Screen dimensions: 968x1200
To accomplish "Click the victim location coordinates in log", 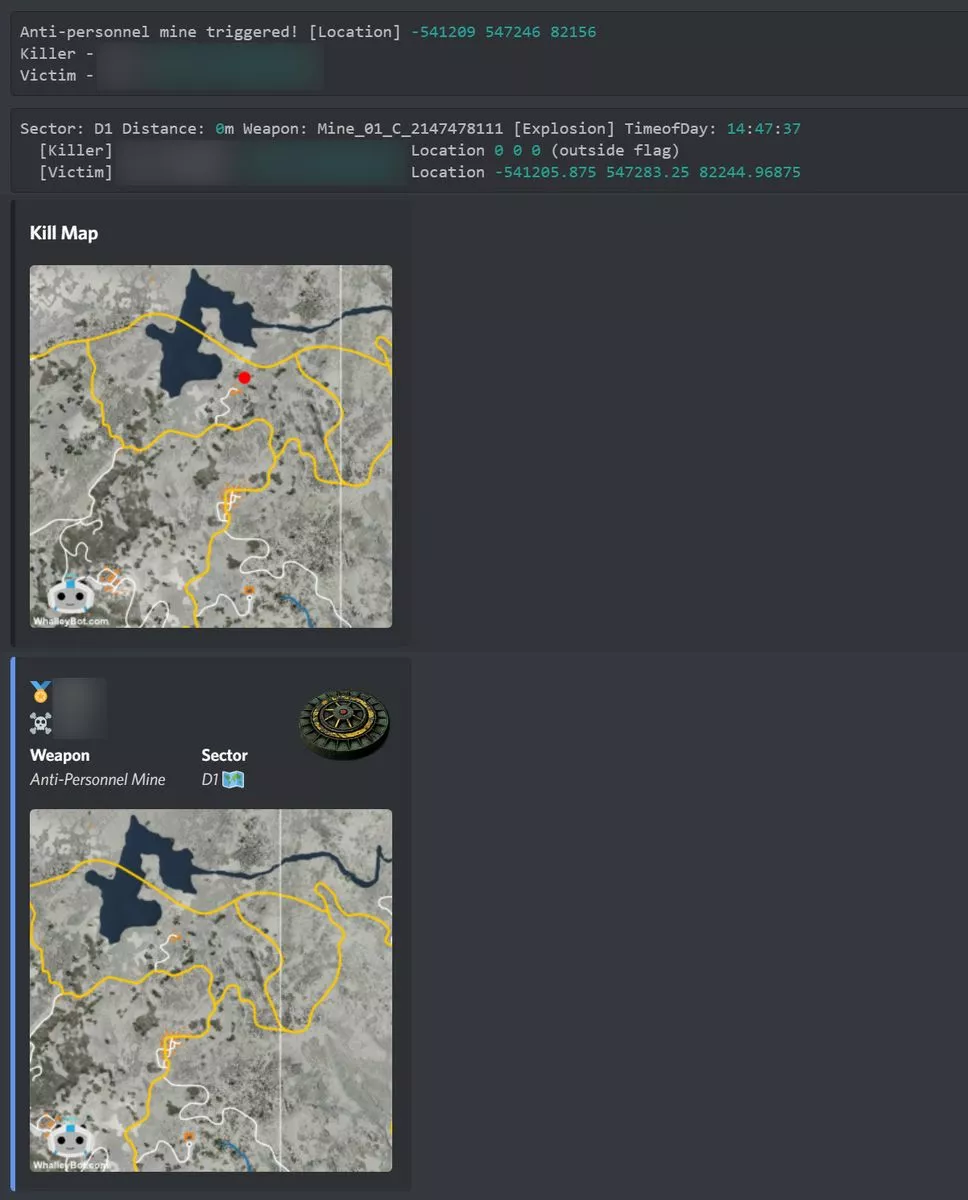I will (647, 172).
